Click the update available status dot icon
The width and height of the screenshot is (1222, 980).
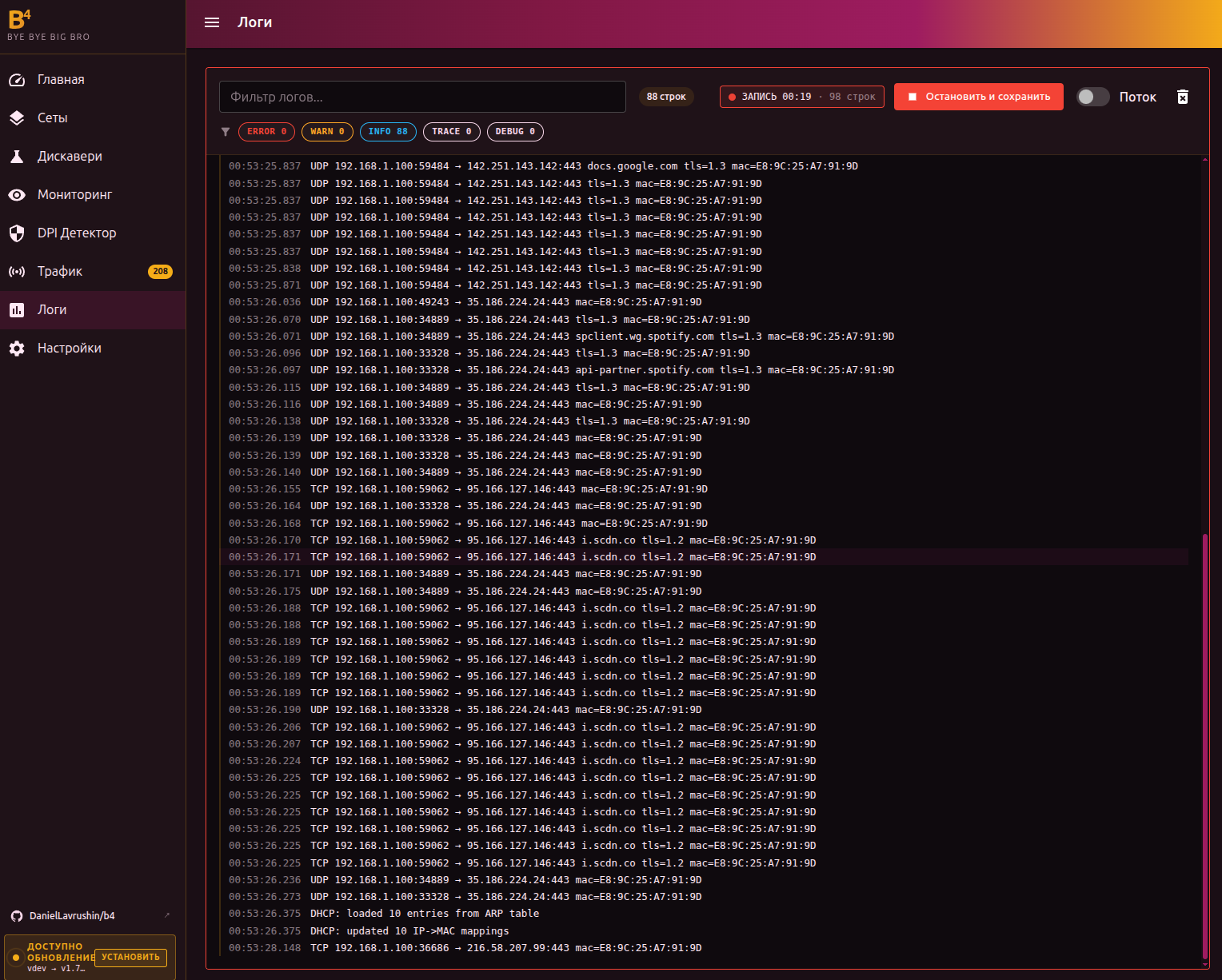click(x=15, y=957)
